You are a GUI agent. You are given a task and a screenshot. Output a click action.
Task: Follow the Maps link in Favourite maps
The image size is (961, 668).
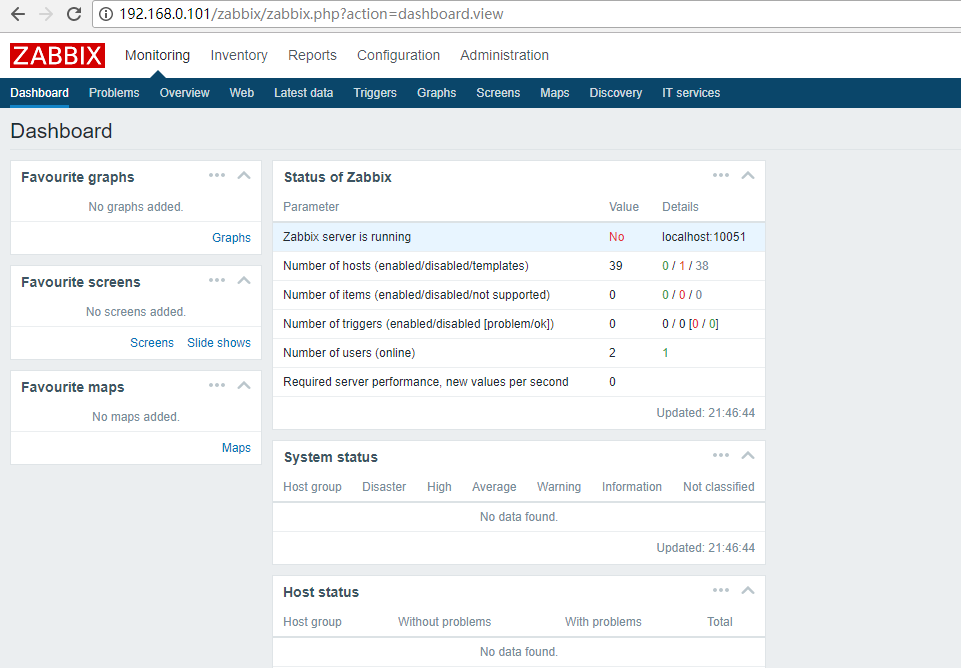pos(236,448)
